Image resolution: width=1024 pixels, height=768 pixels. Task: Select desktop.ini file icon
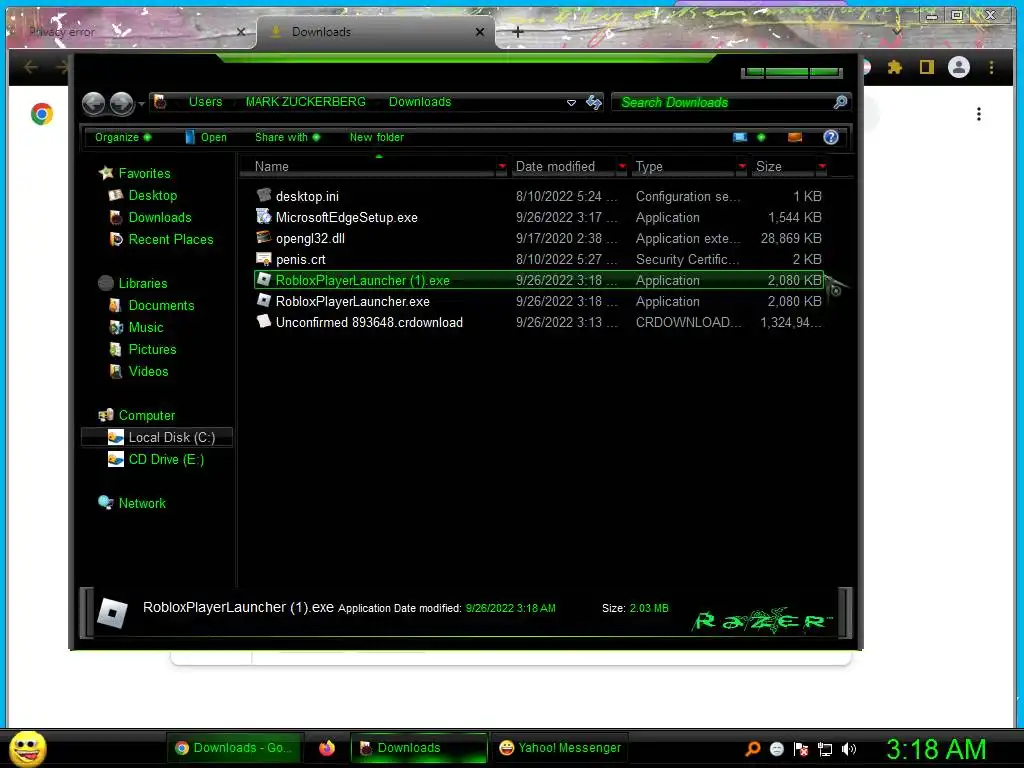point(264,195)
